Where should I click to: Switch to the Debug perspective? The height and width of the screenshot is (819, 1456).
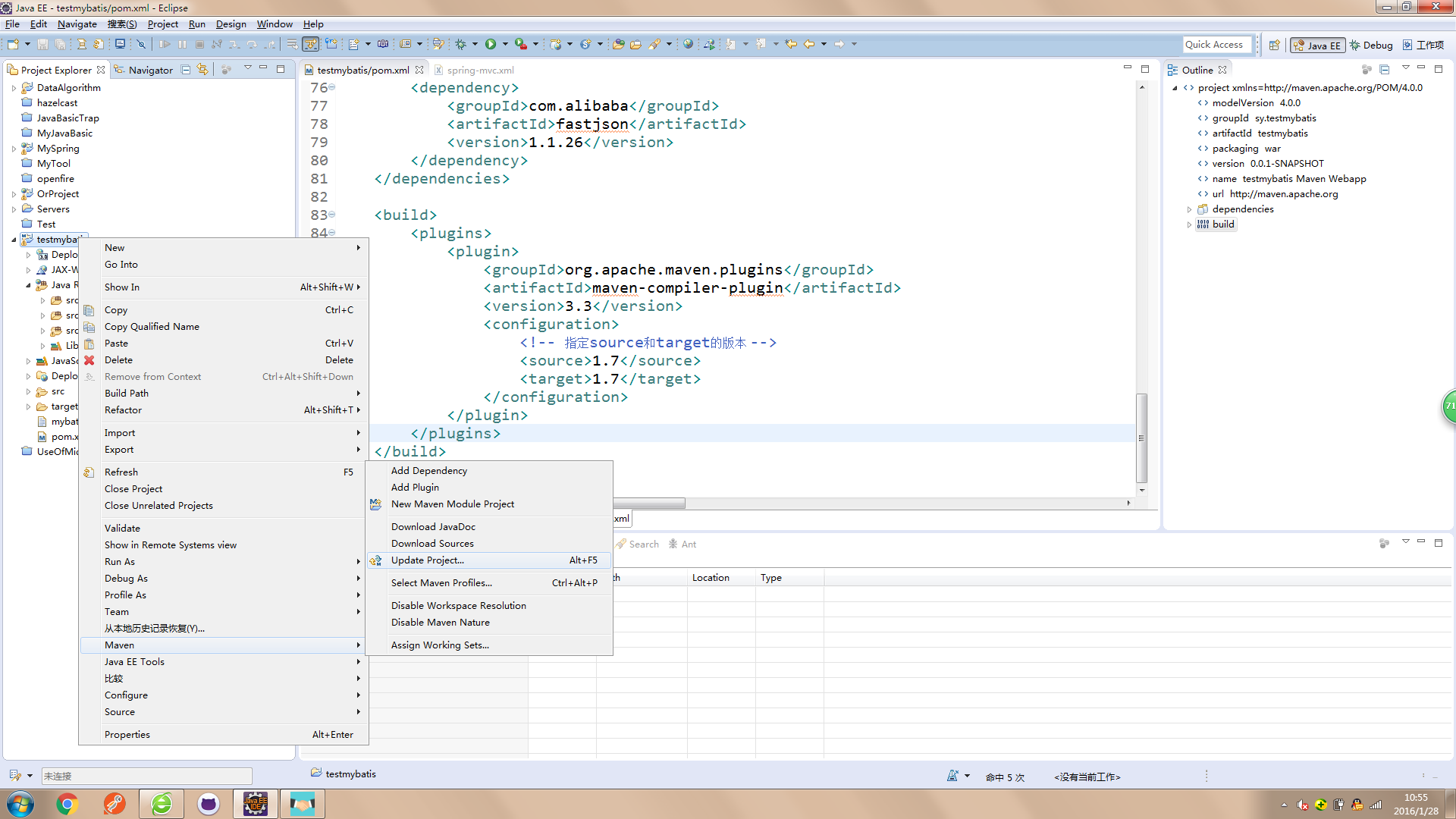(x=1371, y=45)
